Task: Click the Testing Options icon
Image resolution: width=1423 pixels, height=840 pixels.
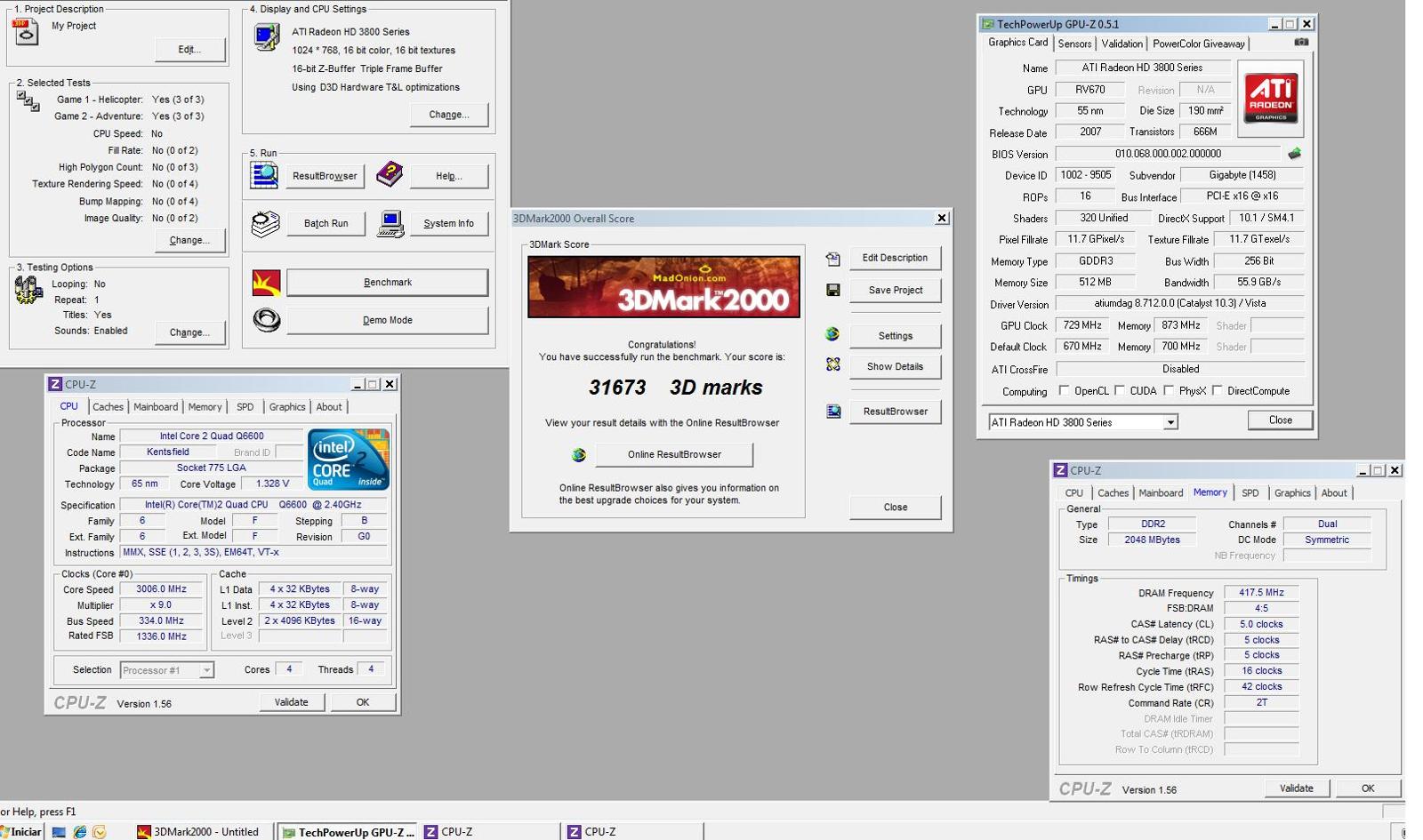Action: pos(28,290)
